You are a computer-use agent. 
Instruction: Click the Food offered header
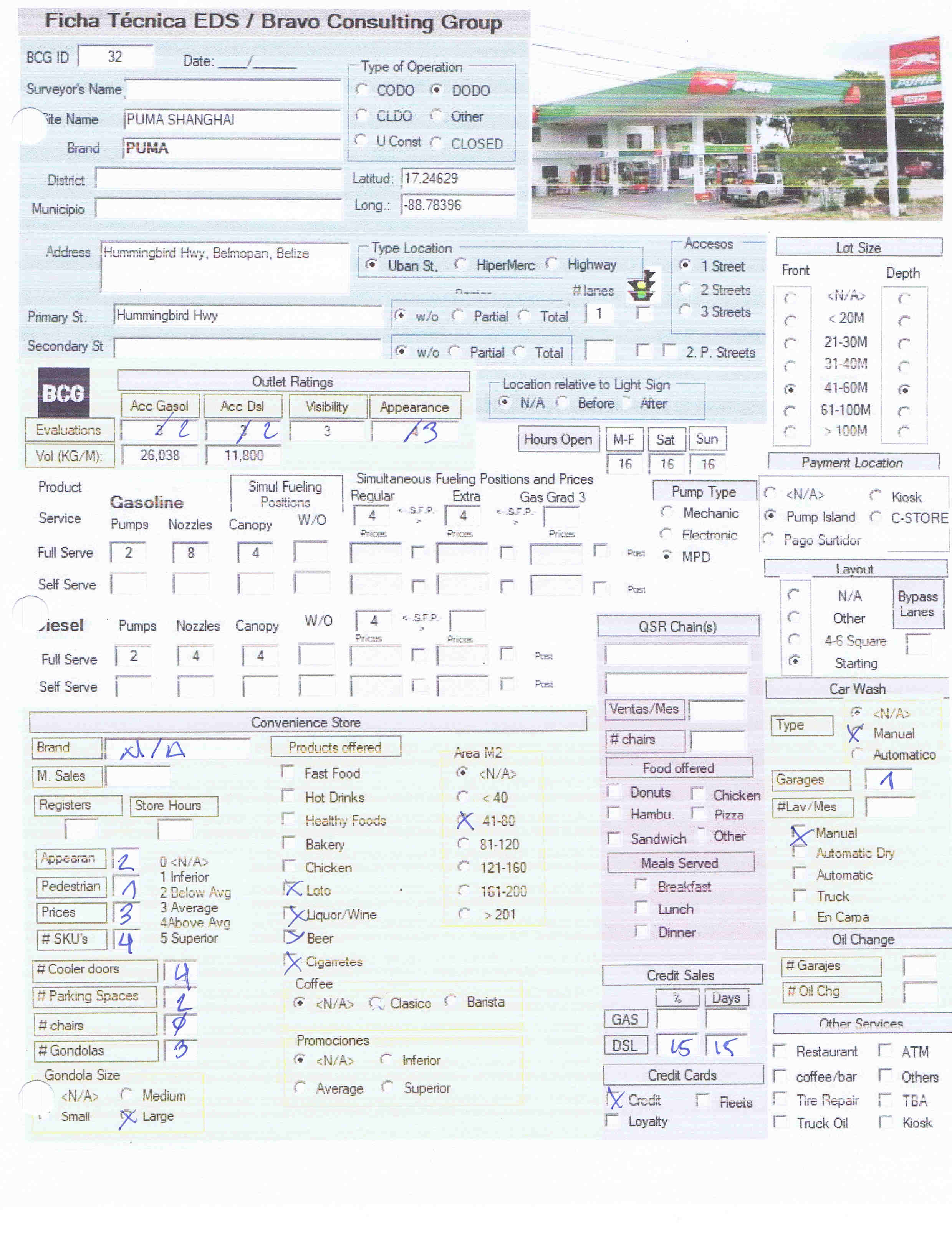(679, 768)
